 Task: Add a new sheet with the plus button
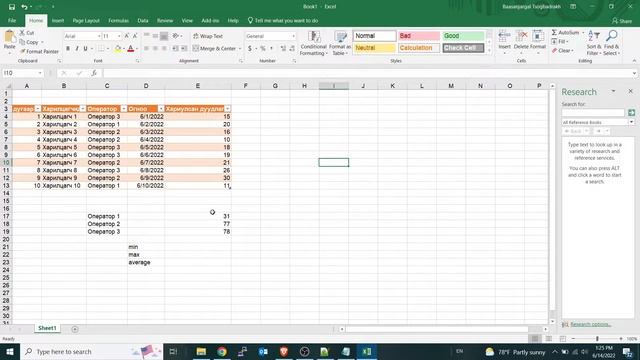tap(75, 329)
